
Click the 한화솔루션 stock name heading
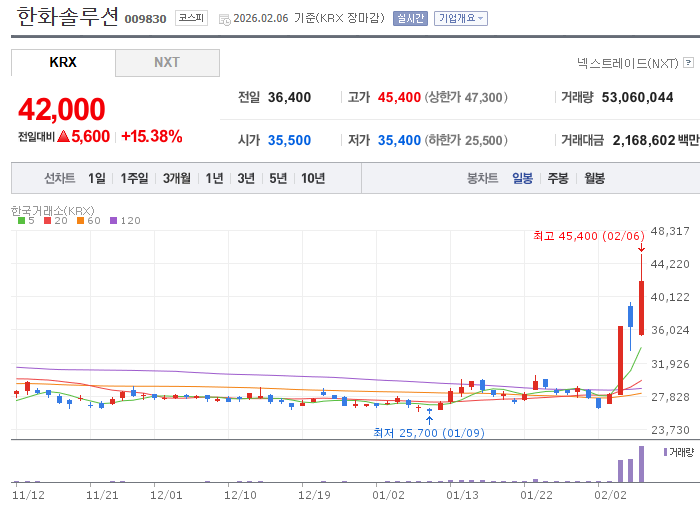coord(67,17)
